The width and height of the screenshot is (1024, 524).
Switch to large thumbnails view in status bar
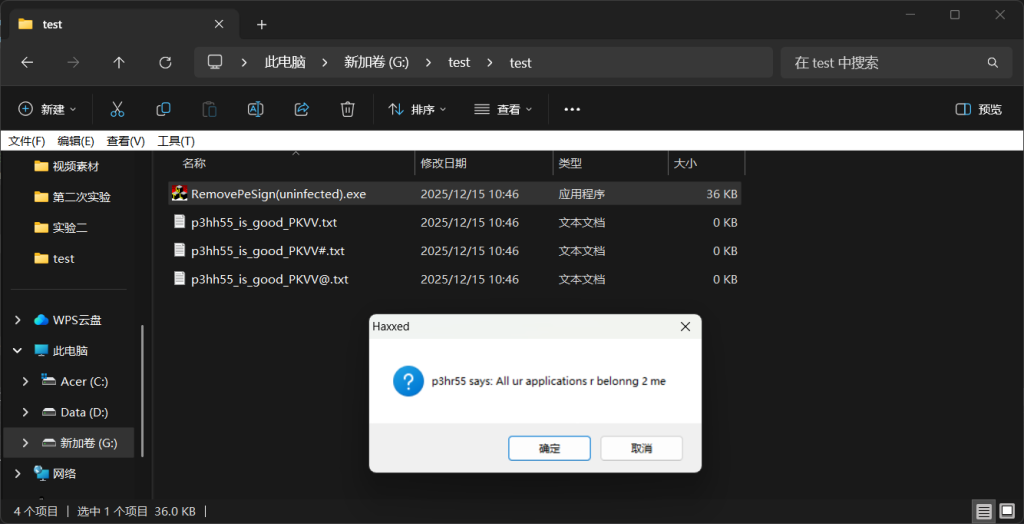coord(1007,511)
